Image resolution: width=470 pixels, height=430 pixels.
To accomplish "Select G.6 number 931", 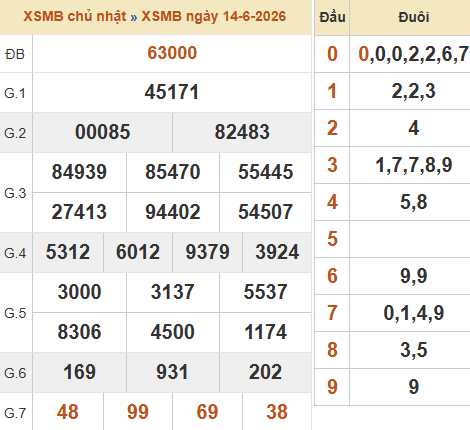I will tap(172, 372).
